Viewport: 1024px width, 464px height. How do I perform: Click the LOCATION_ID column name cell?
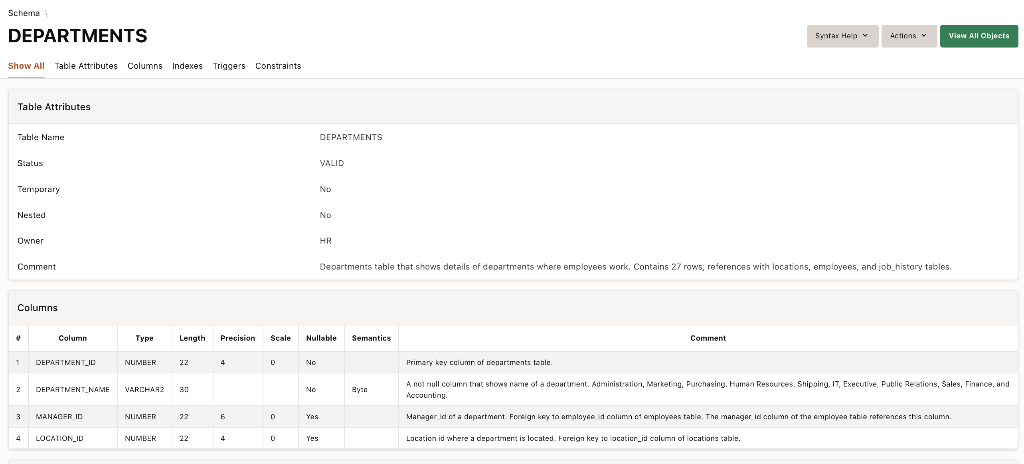coord(72,439)
